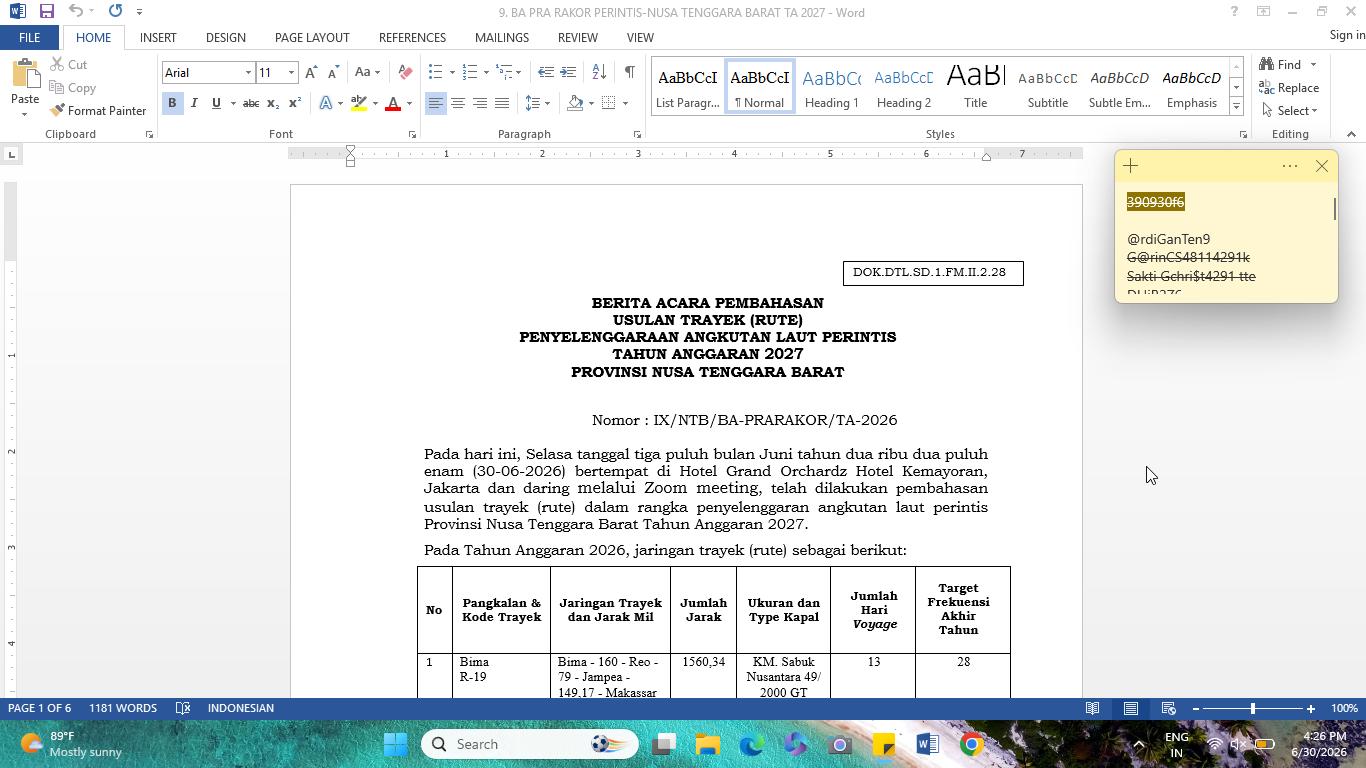Open the font name Arial dropdown
Screen dimensions: 1366x768
248,73
